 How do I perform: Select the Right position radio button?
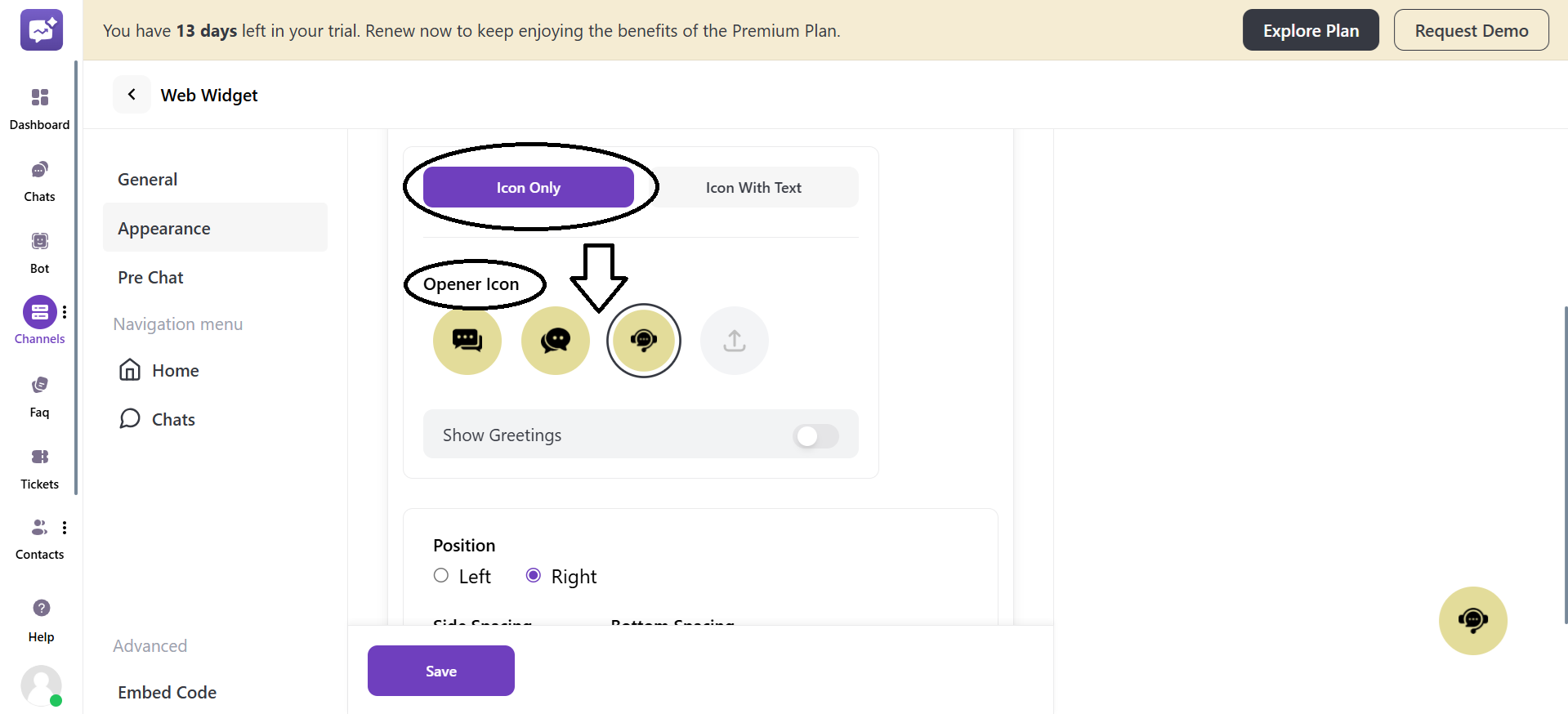pos(534,576)
